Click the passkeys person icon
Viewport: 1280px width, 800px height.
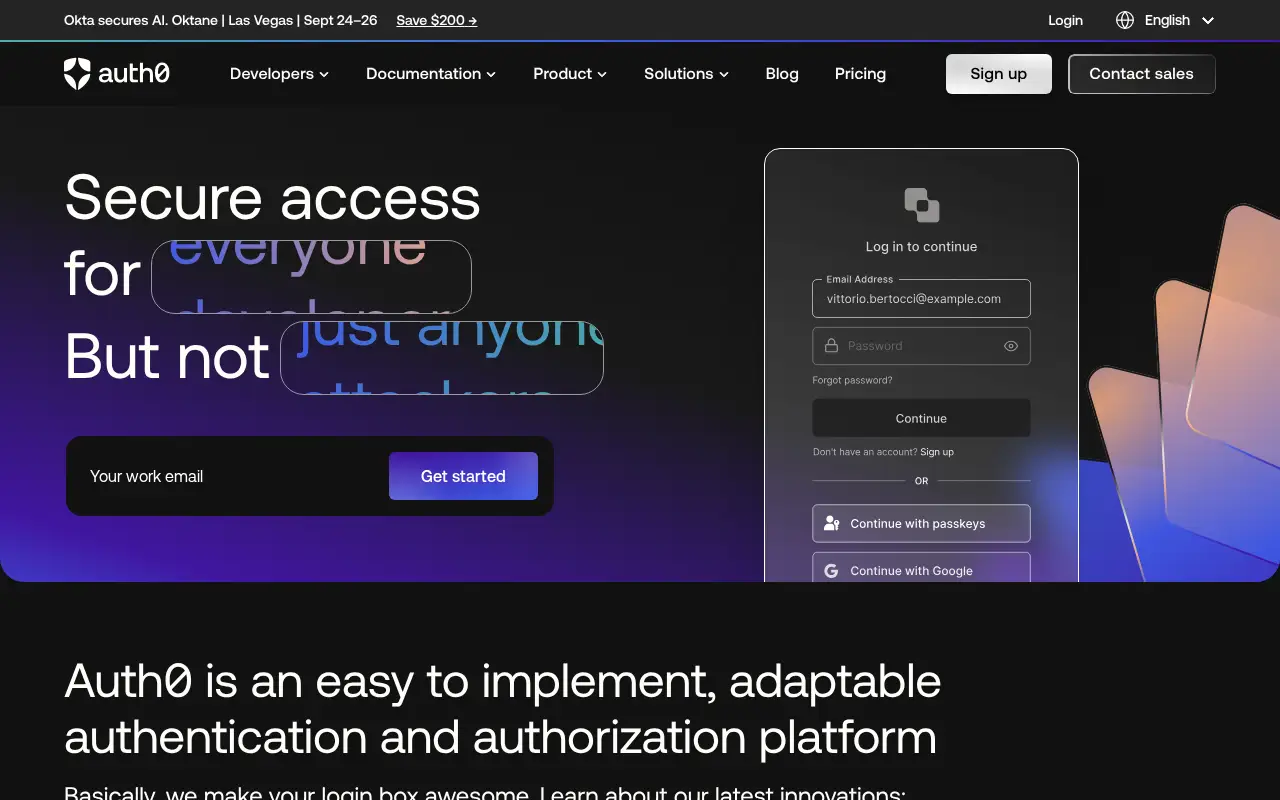tap(831, 523)
